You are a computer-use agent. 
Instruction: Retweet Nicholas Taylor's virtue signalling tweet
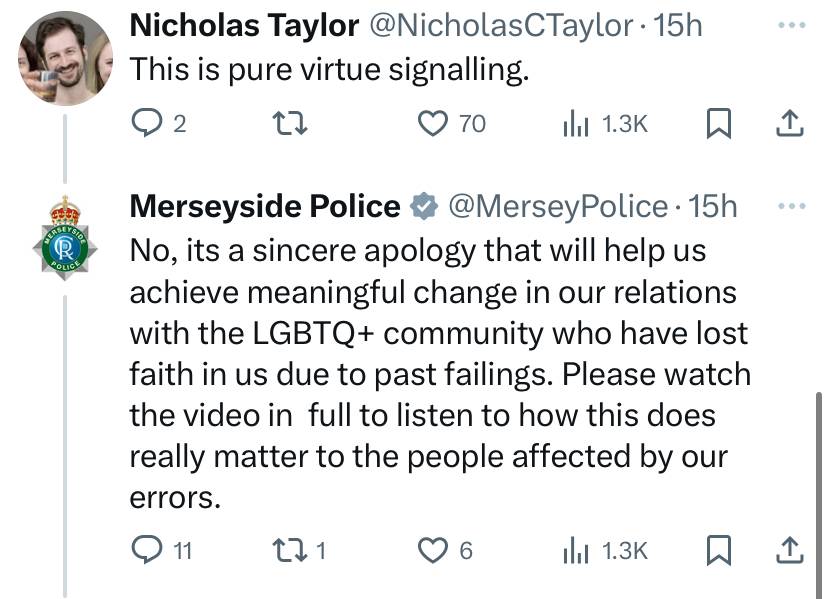(289, 123)
